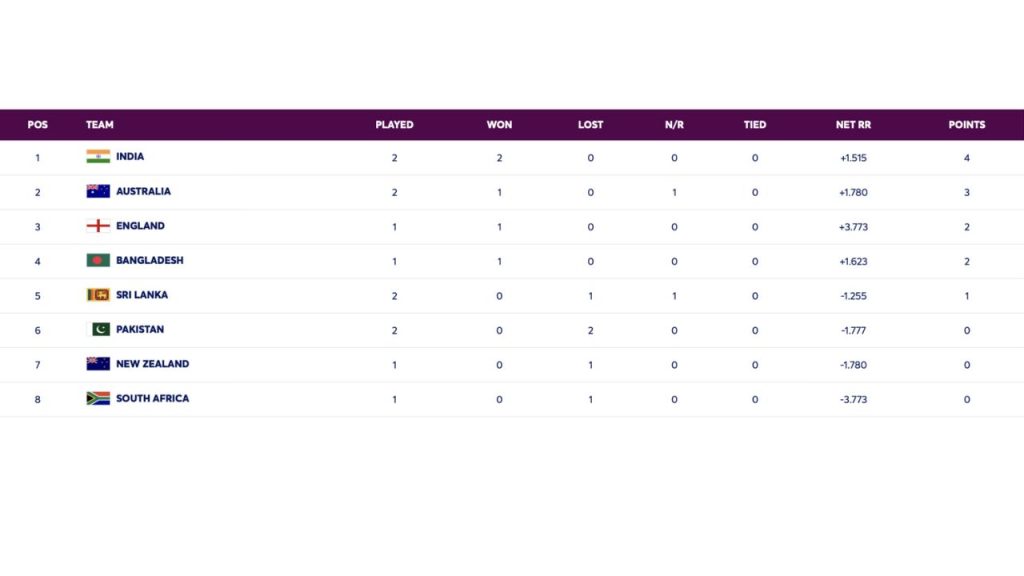Open the INDIA team link
Image resolution: width=1024 pixels, height=576 pixels.
tap(130, 157)
